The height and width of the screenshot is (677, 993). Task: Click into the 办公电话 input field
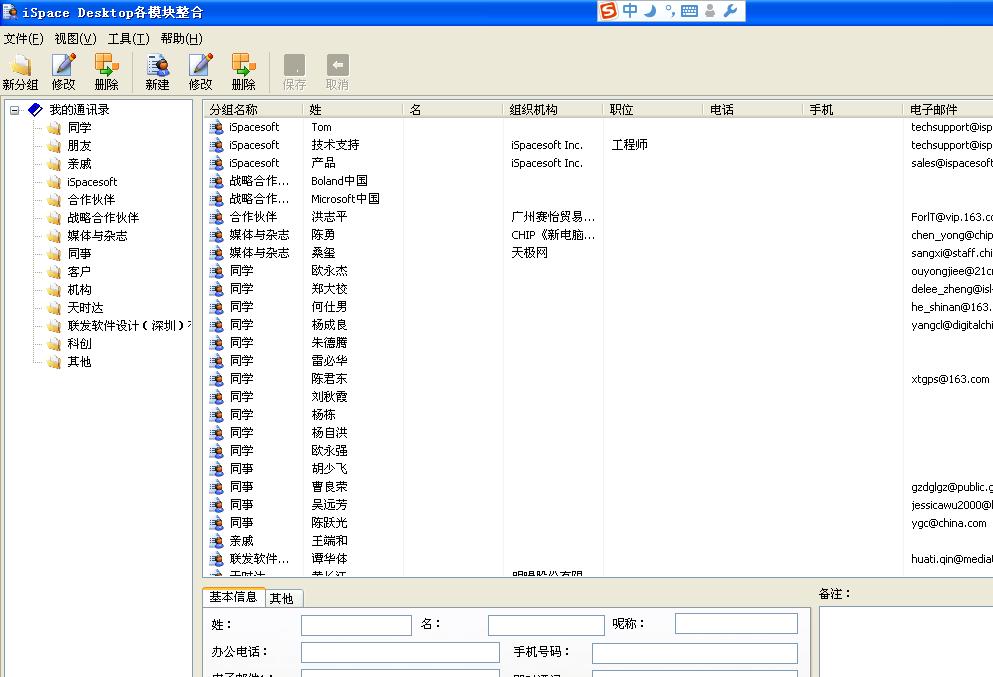[400, 653]
